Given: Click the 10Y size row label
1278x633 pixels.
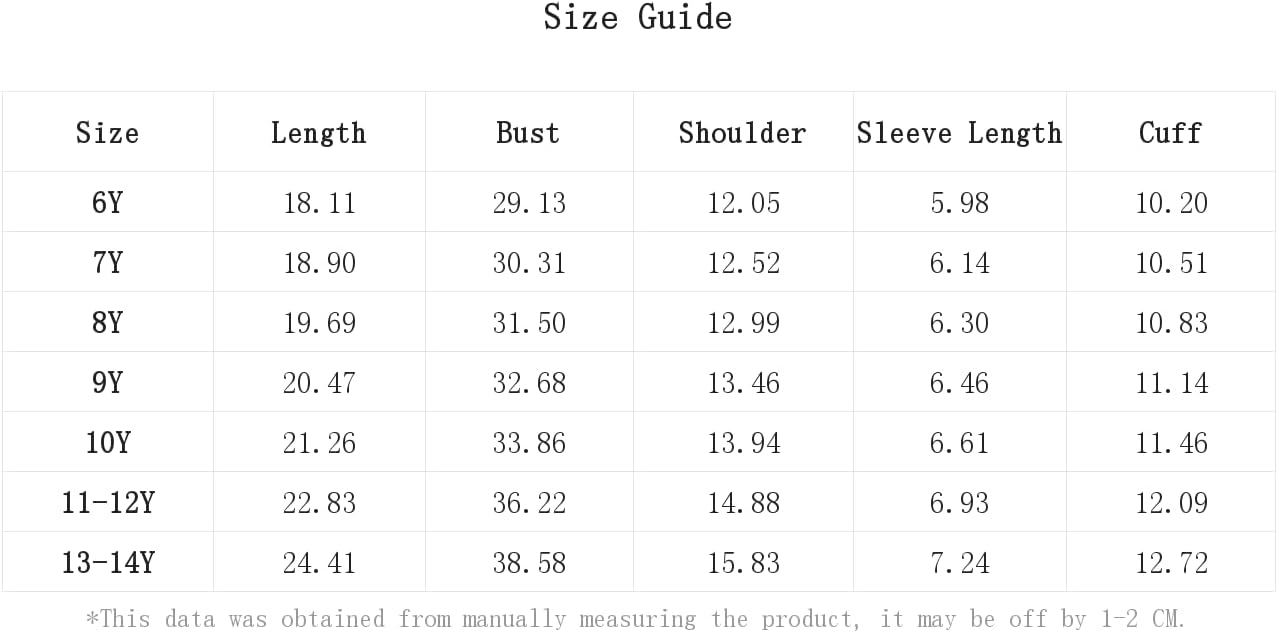Looking at the screenshot, I should [x=107, y=443].
